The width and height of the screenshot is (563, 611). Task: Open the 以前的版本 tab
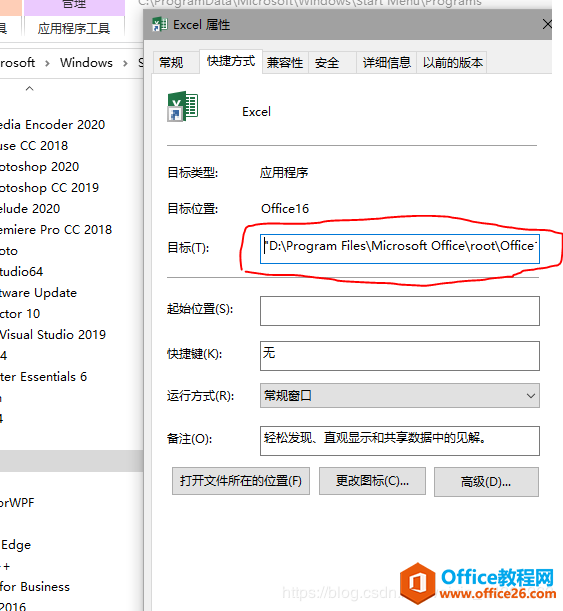[x=452, y=62]
